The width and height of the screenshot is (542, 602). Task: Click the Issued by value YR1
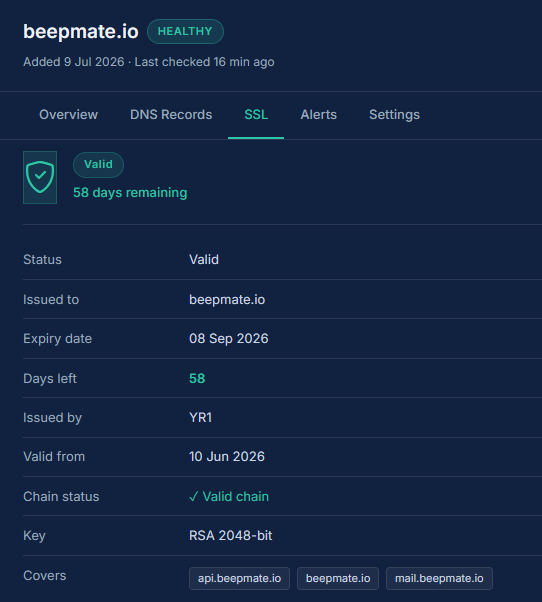(x=200, y=418)
